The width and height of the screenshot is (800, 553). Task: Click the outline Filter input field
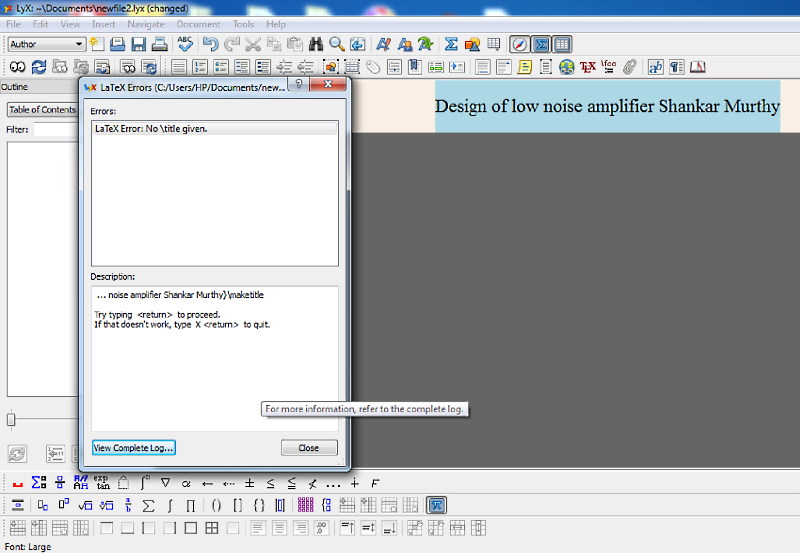[56, 130]
